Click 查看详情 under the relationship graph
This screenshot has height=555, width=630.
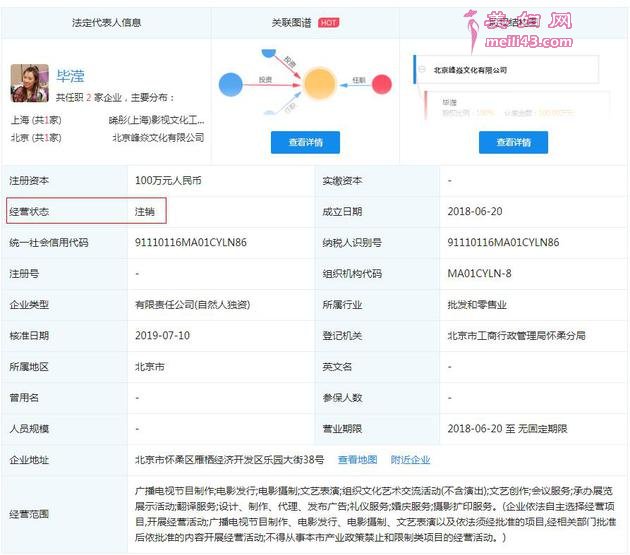[305, 142]
